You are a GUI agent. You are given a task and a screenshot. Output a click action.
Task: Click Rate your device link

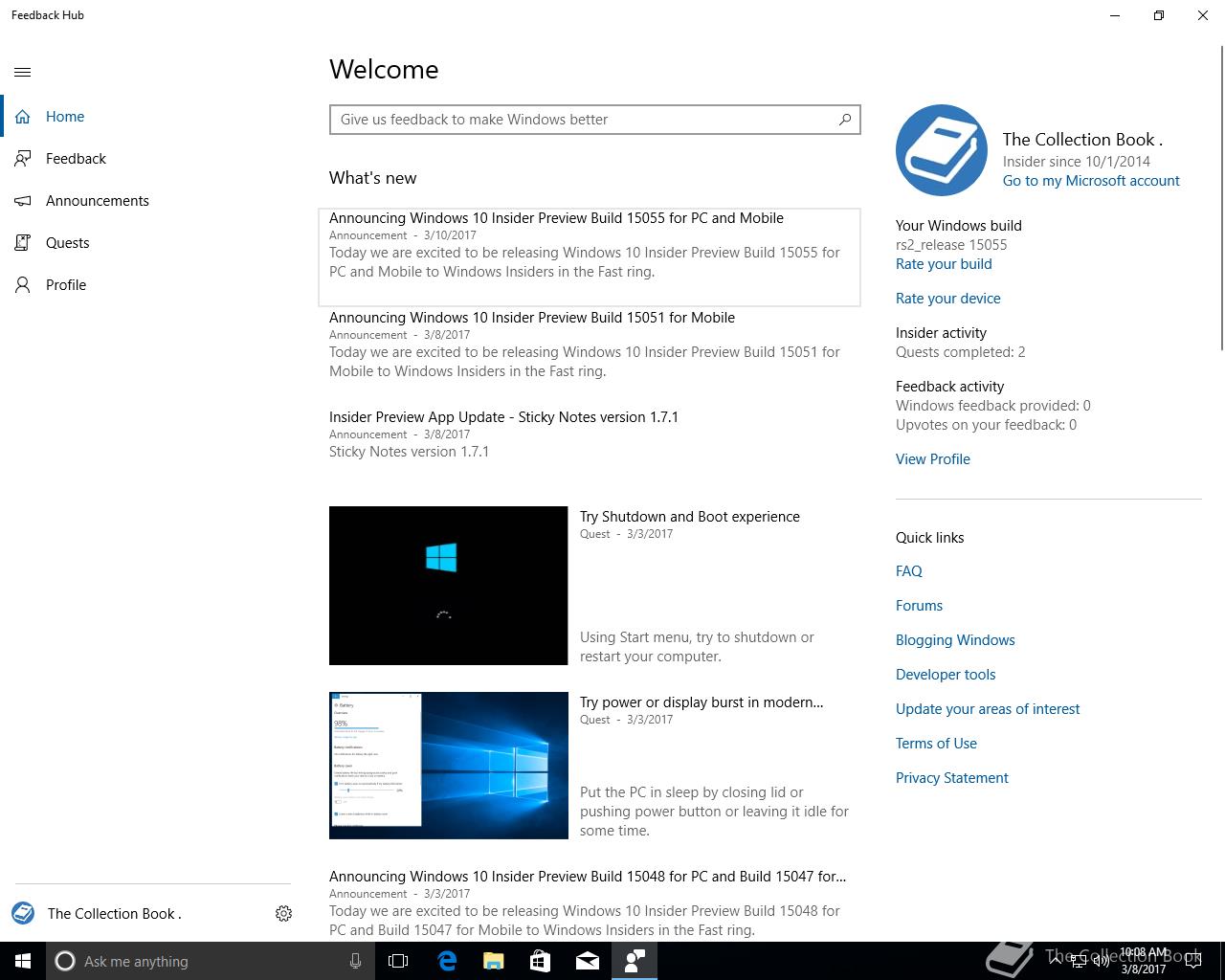pyautogui.click(x=948, y=299)
